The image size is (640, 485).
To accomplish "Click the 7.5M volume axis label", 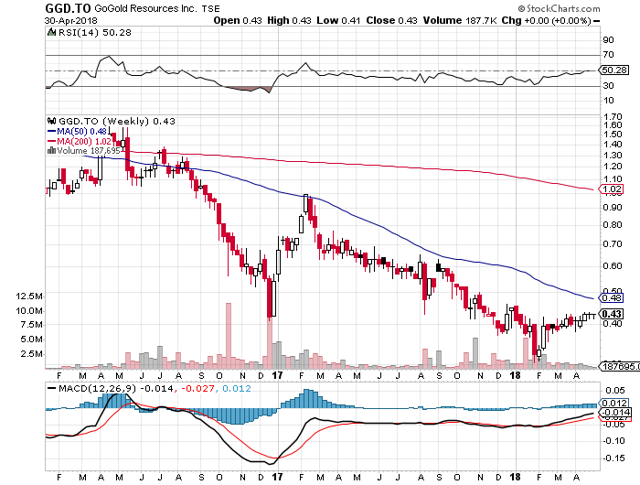I will [31, 325].
